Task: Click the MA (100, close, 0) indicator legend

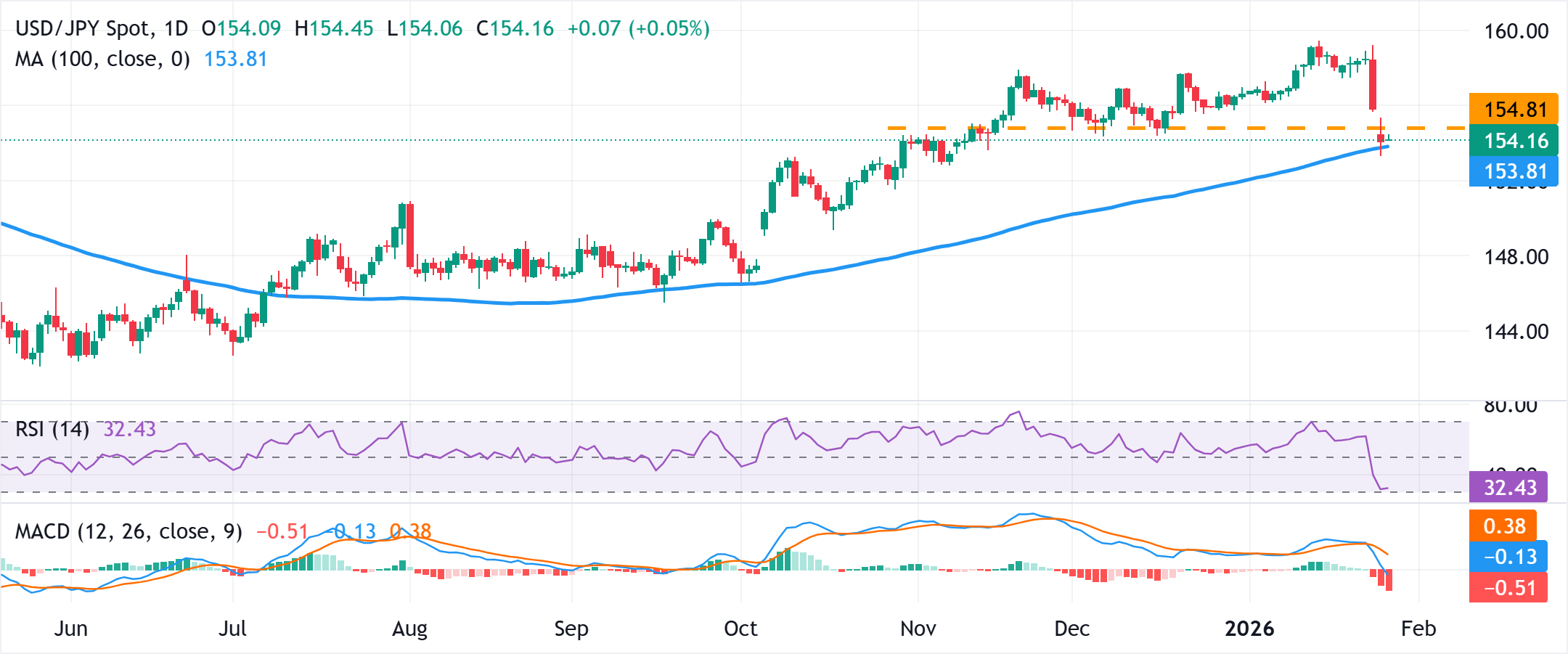Action: (102, 60)
